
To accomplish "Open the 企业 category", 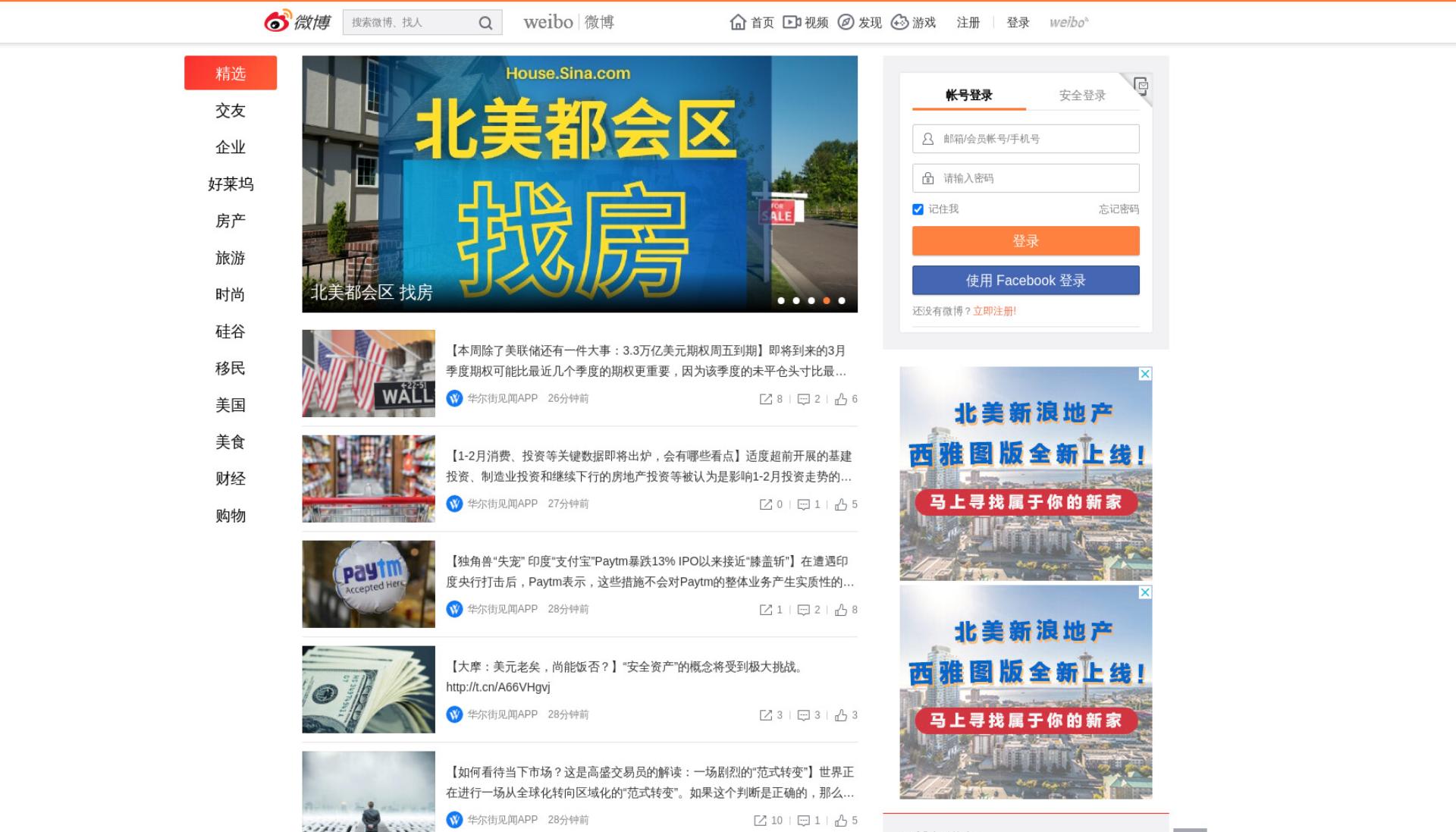I will click(x=231, y=147).
